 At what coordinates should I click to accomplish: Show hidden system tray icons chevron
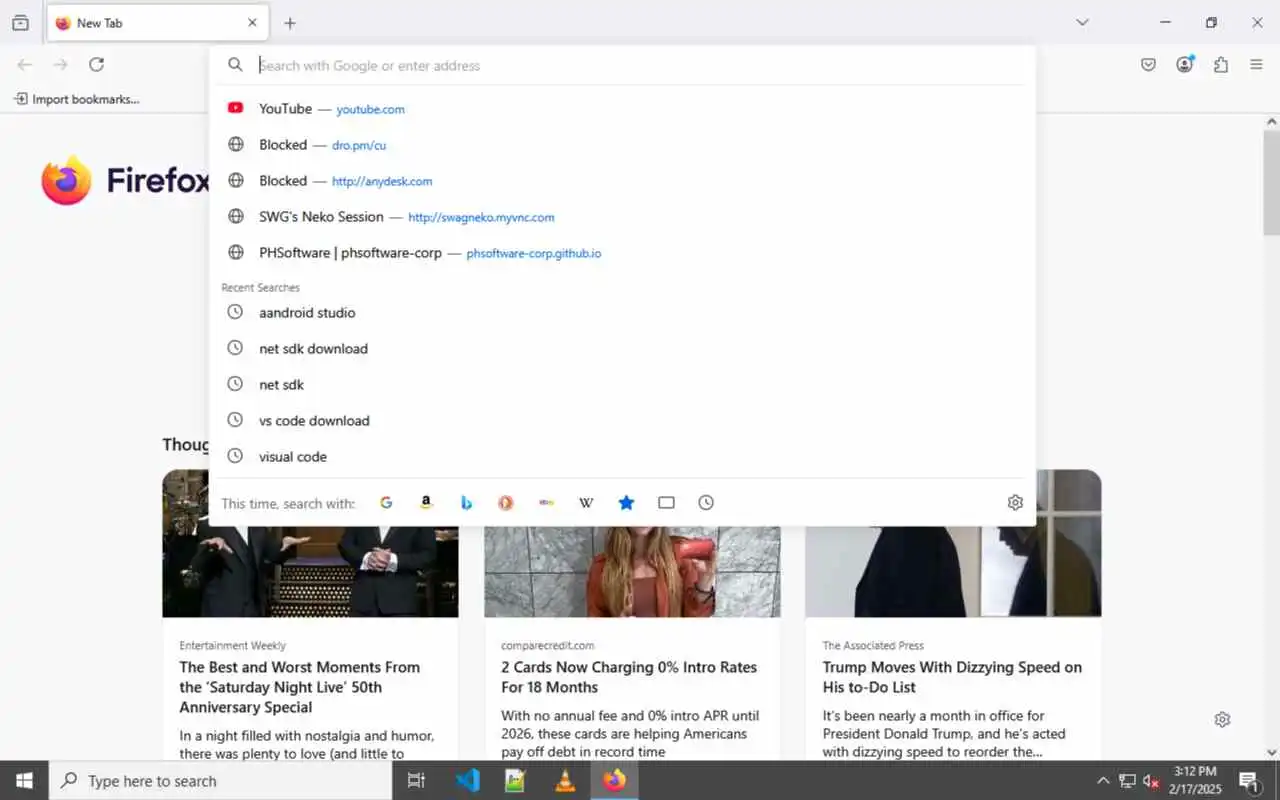coord(1103,781)
